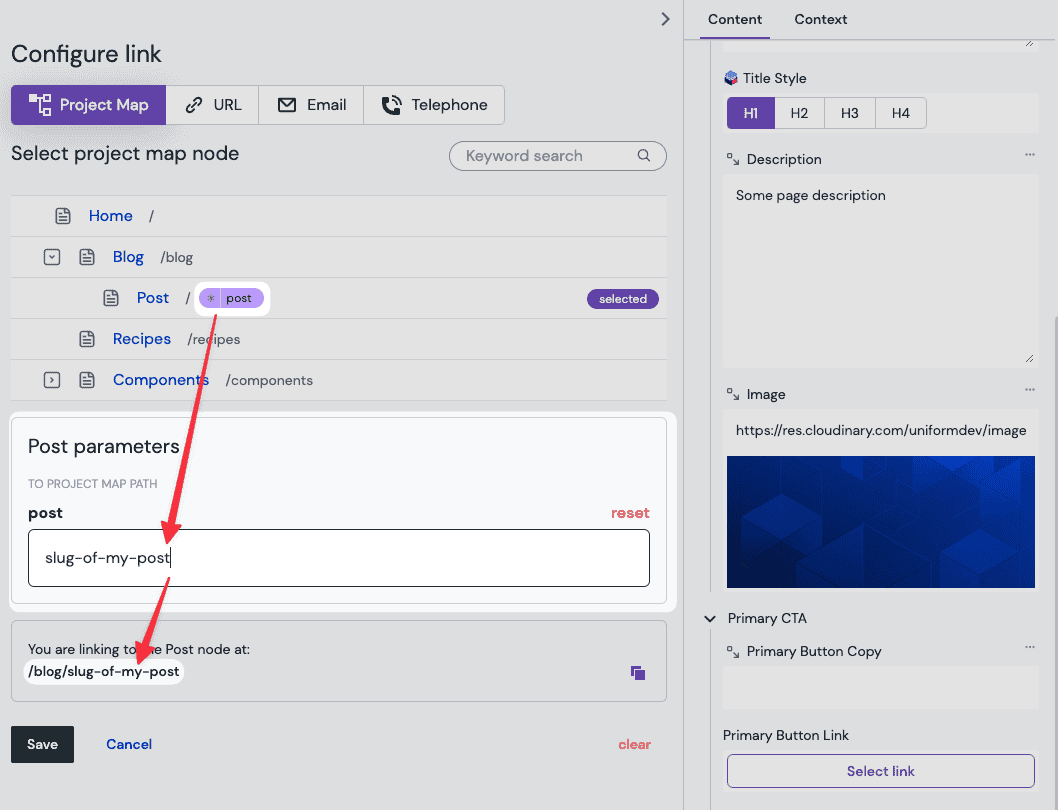This screenshot has width=1058, height=810.
Task: Click the selected badge on Post row
Action: click(x=623, y=298)
